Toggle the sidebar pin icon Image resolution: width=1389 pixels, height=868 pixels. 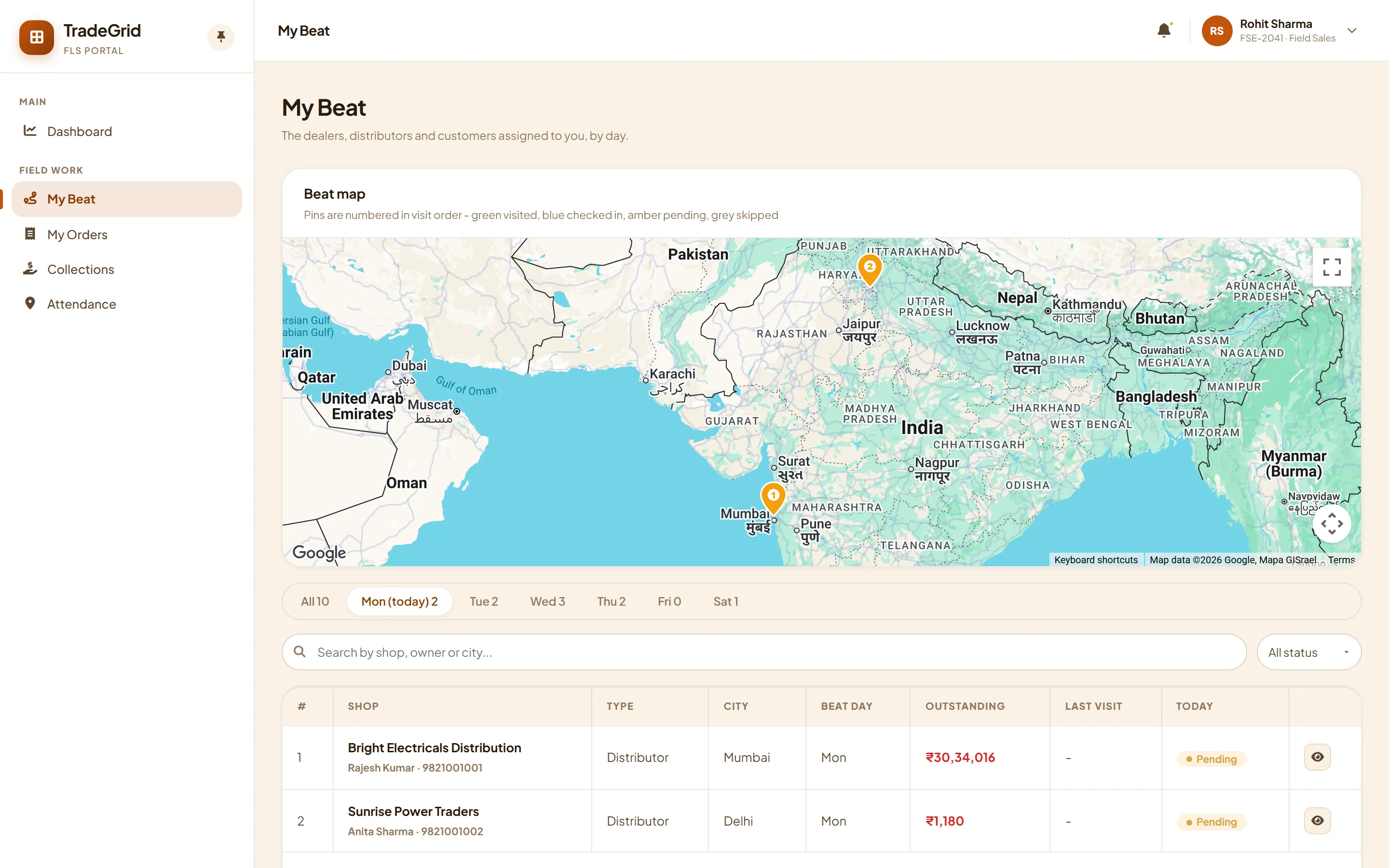click(221, 37)
